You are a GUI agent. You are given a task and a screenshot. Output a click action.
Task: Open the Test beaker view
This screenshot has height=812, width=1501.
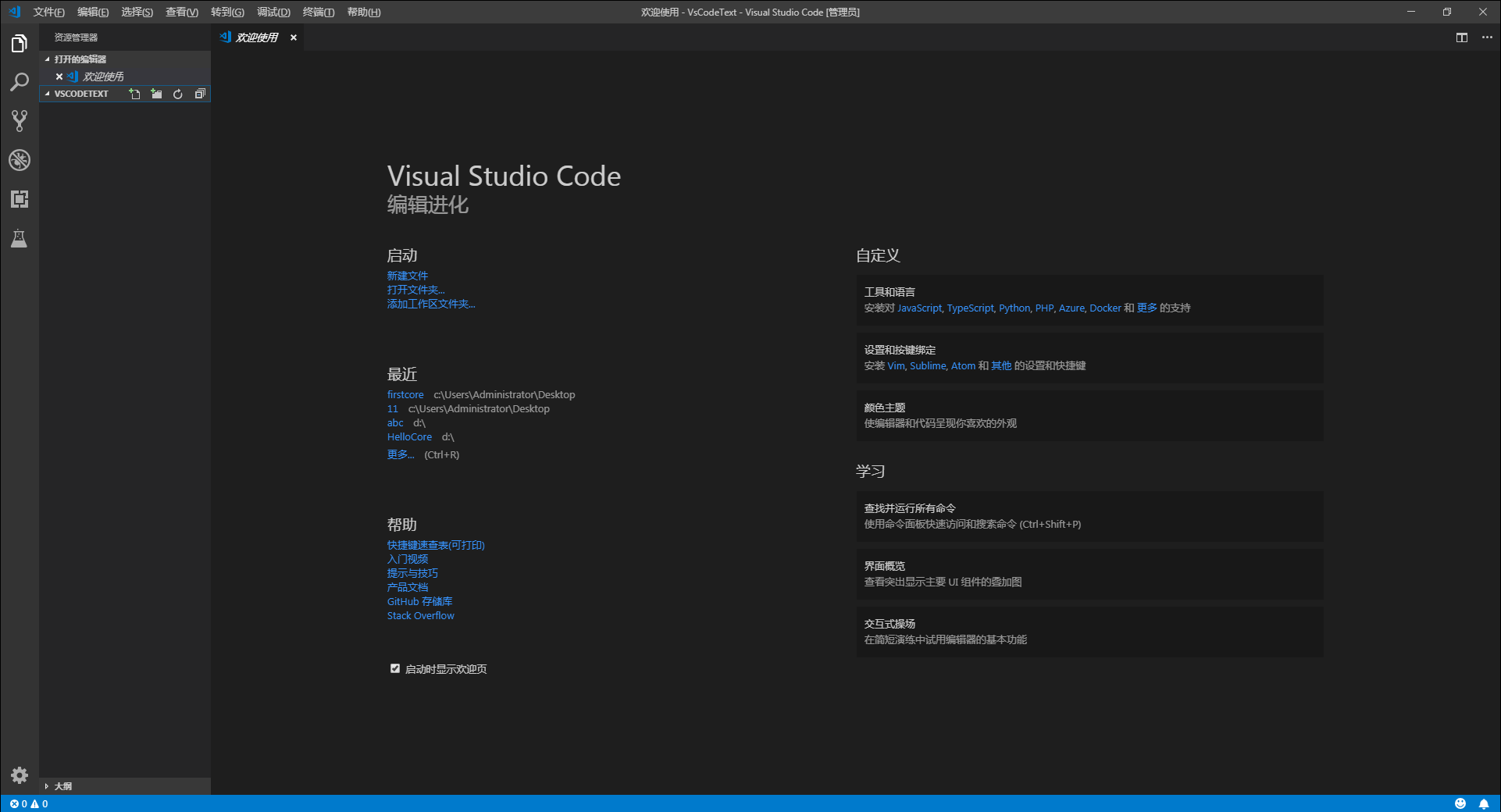pyautogui.click(x=20, y=238)
